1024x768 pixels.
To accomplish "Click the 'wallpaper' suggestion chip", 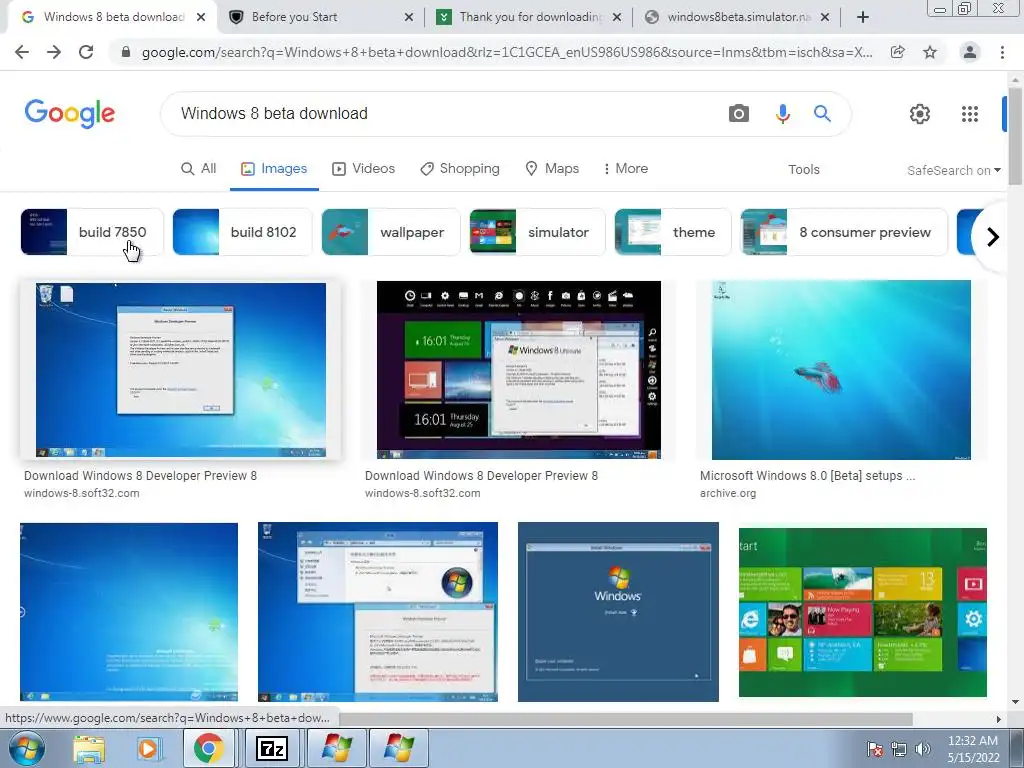I will coord(391,232).
